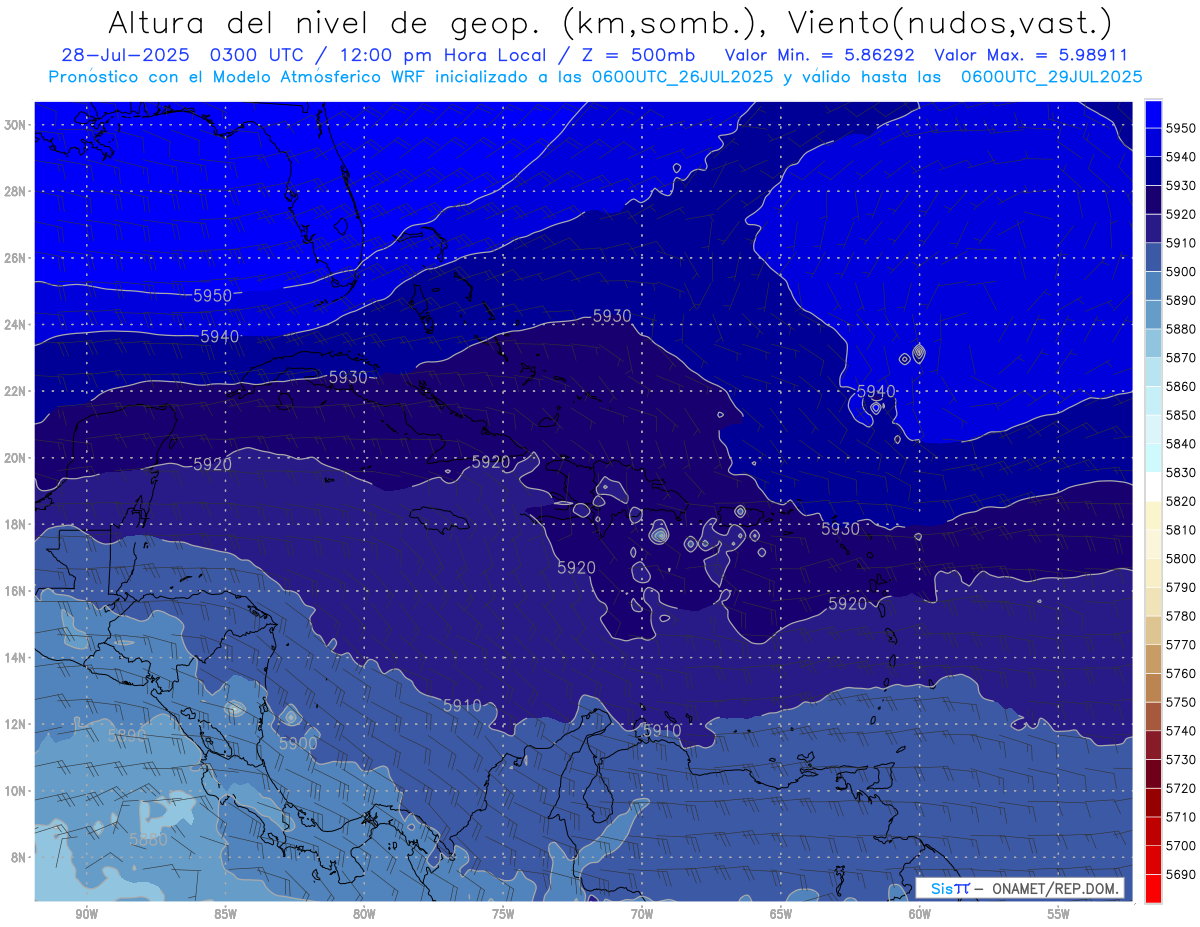This screenshot has height=927, width=1200.
Task: Click the '8N' latitude axis label
Action: [x=18, y=857]
